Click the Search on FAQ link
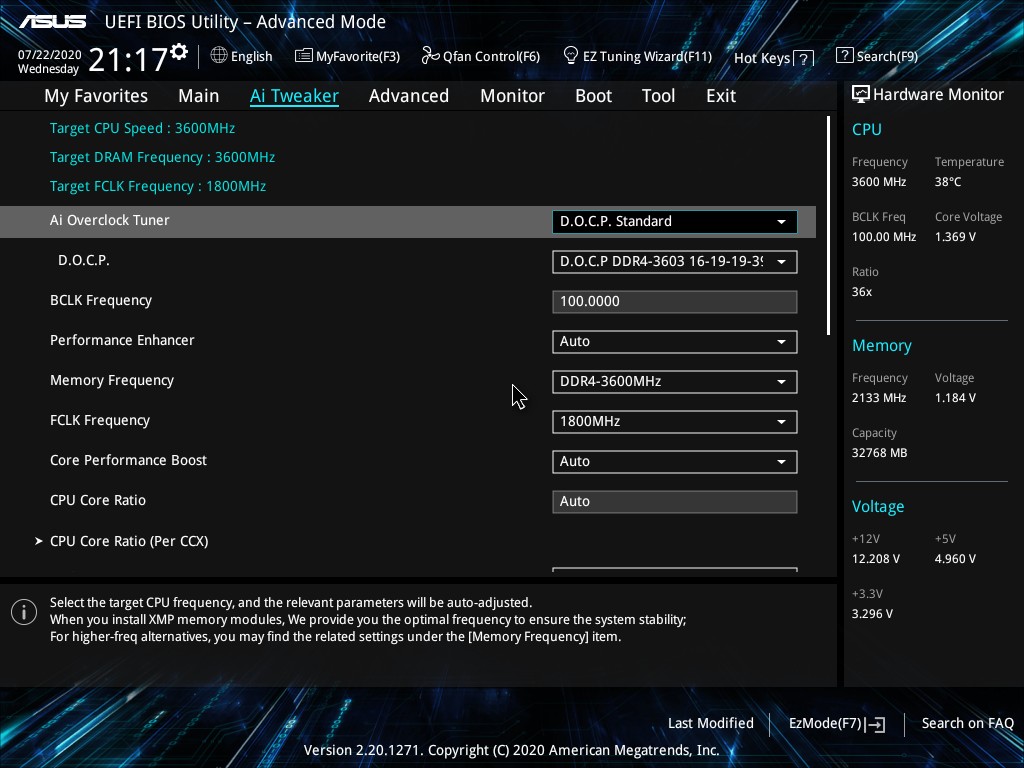The height and width of the screenshot is (768, 1024). click(967, 723)
